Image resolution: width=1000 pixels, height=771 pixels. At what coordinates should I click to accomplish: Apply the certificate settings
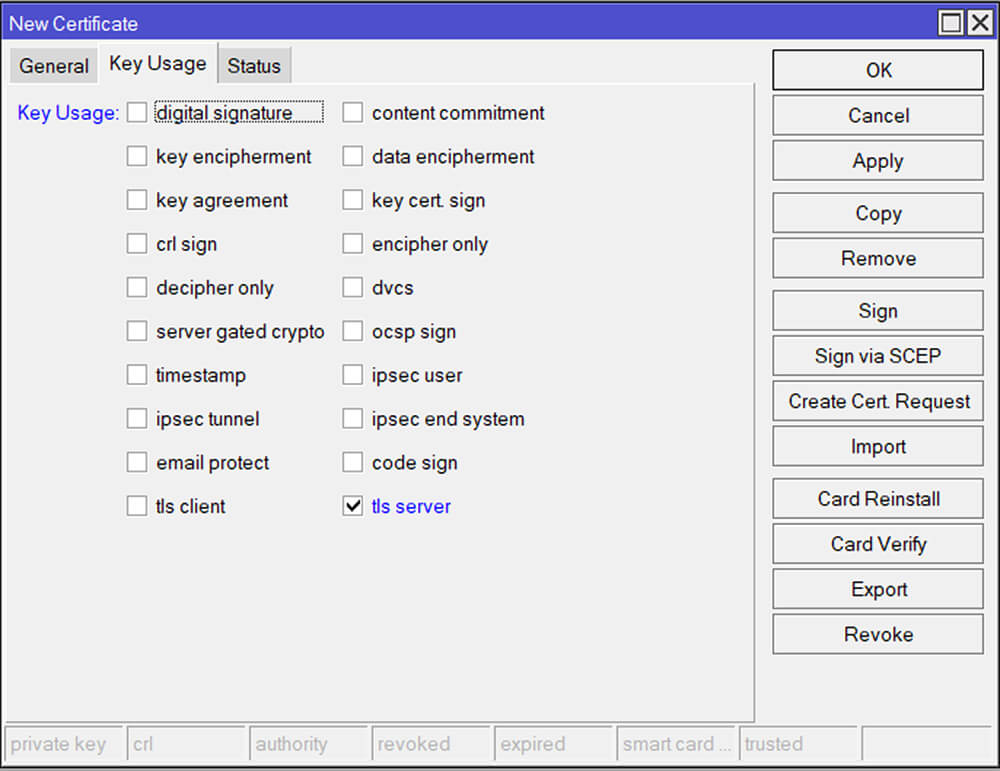click(878, 161)
